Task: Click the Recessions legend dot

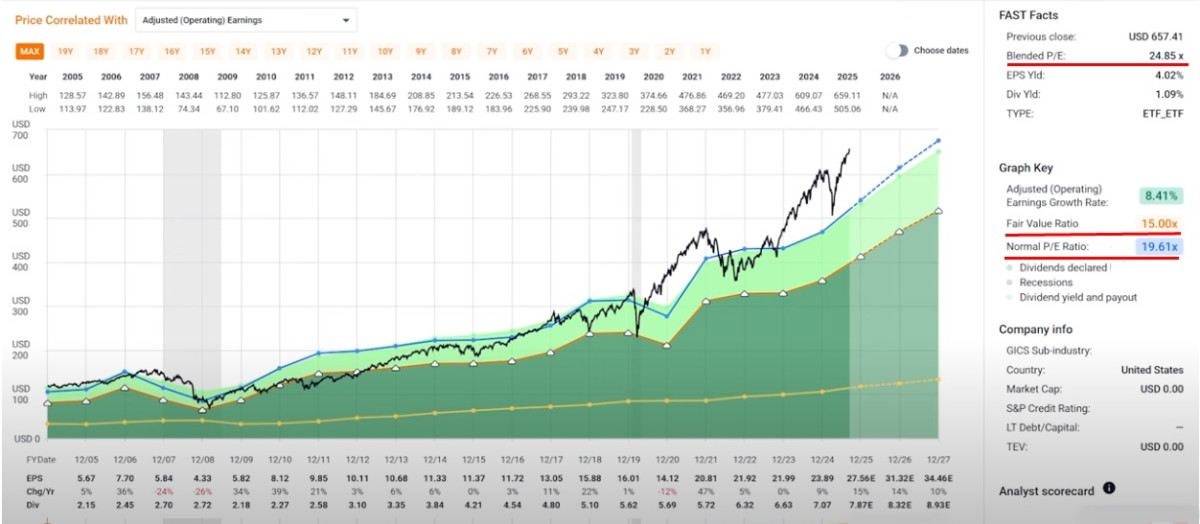Action: (x=1011, y=283)
